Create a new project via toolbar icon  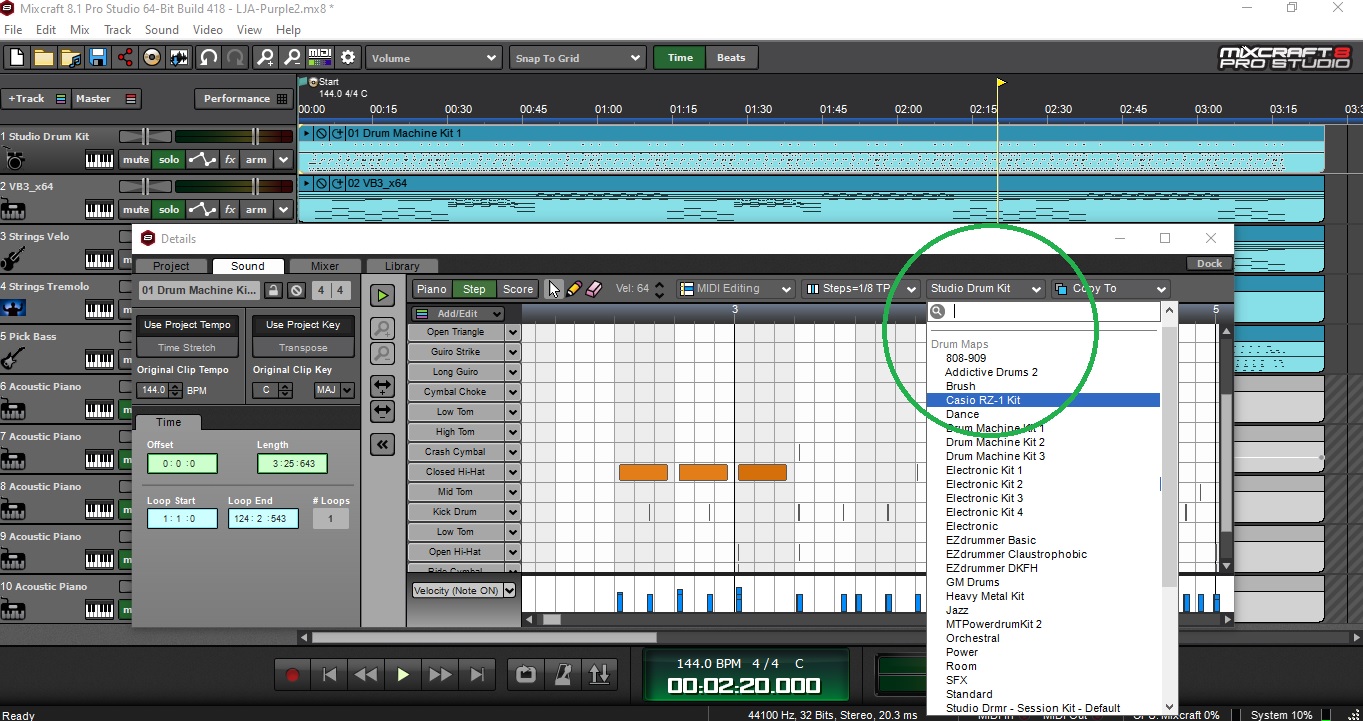pyautogui.click(x=16, y=58)
